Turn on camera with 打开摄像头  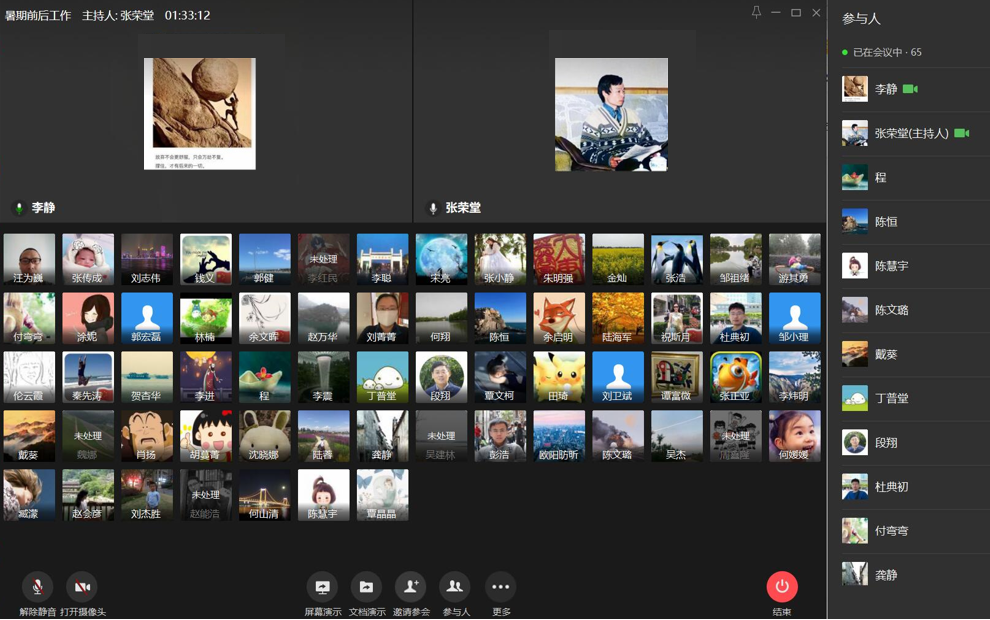82,587
